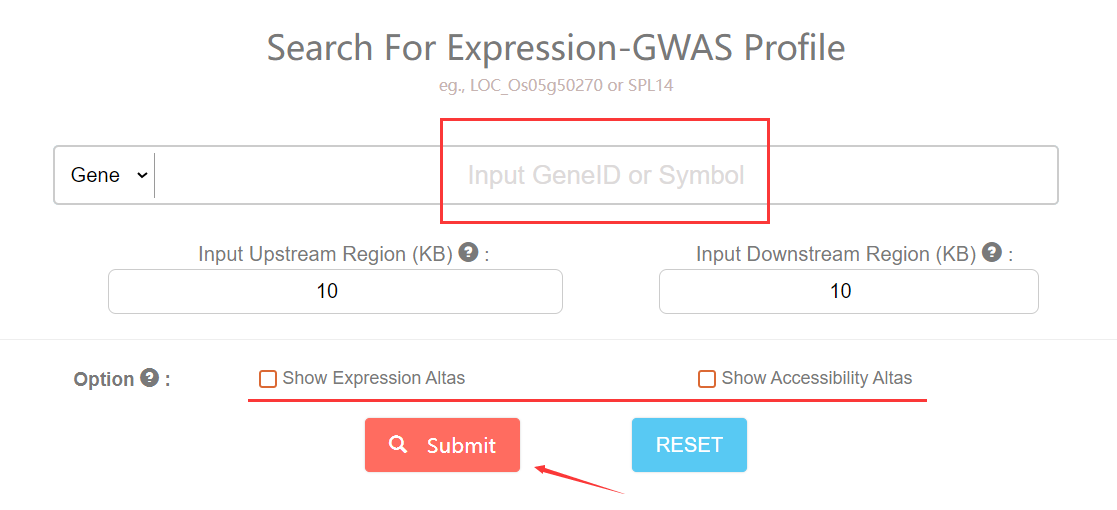1117x510 pixels.
Task: Click the help icon beside Input Downstream Region
Action: coord(992,252)
